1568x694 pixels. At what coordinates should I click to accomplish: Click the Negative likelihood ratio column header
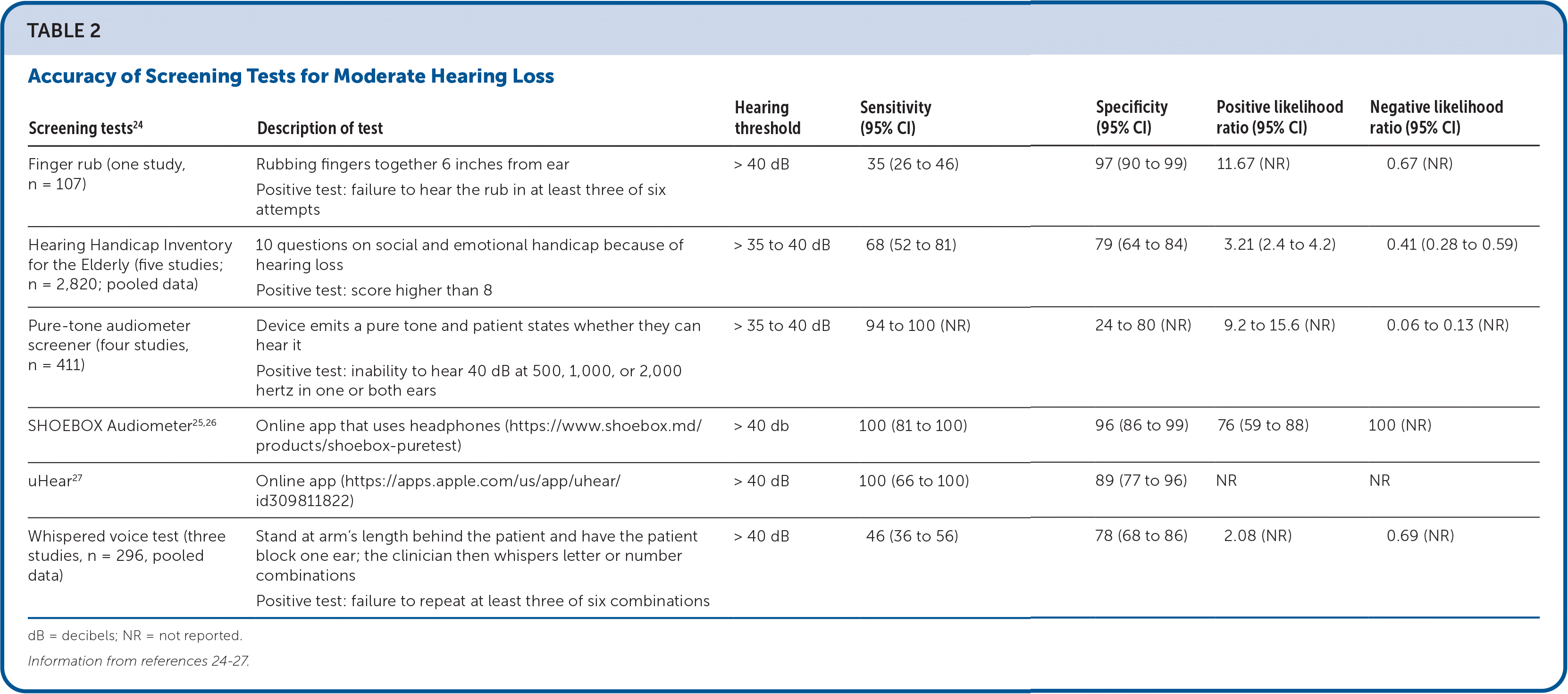tap(1436, 118)
